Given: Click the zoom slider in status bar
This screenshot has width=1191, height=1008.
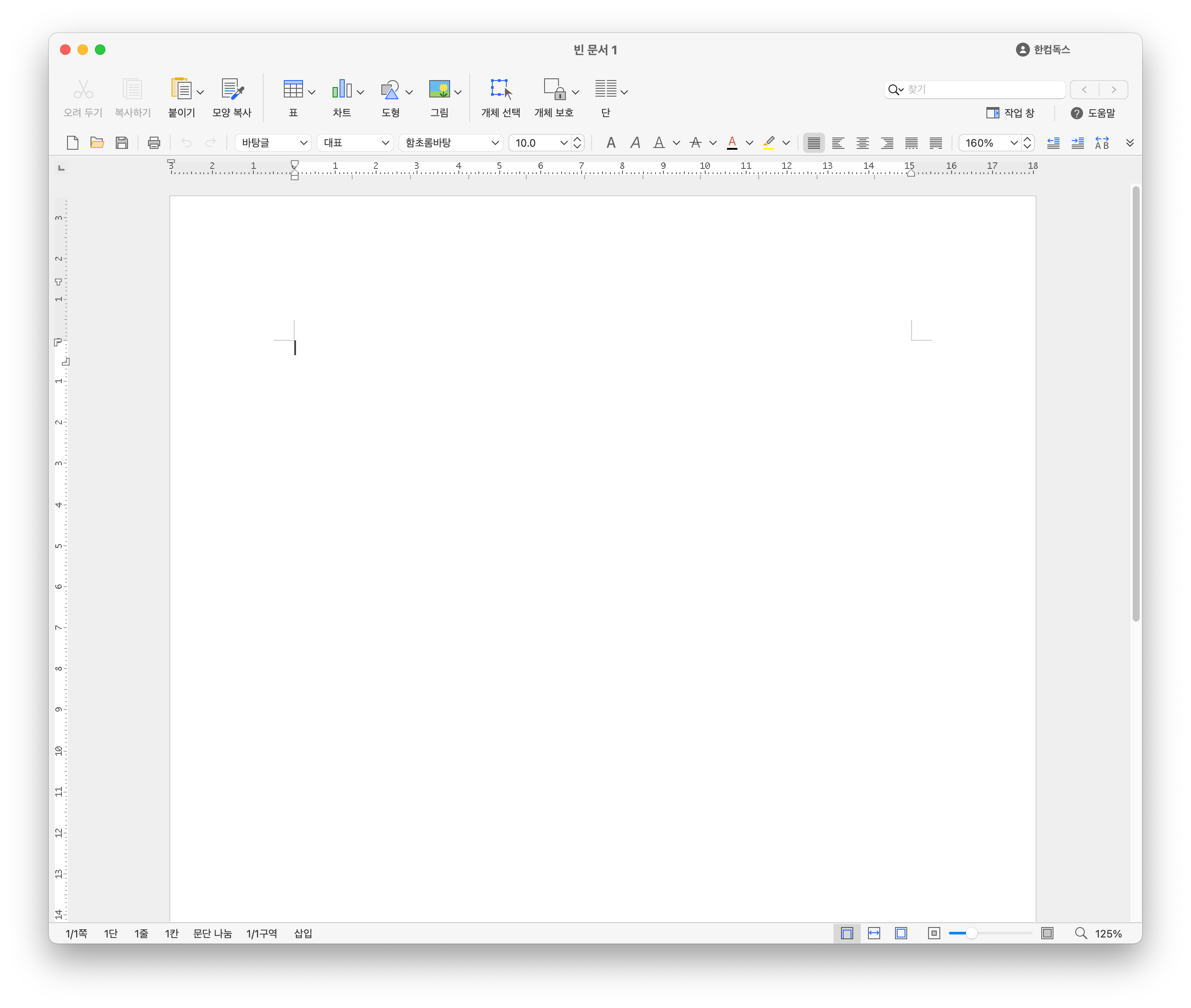Looking at the screenshot, I should (x=971, y=933).
